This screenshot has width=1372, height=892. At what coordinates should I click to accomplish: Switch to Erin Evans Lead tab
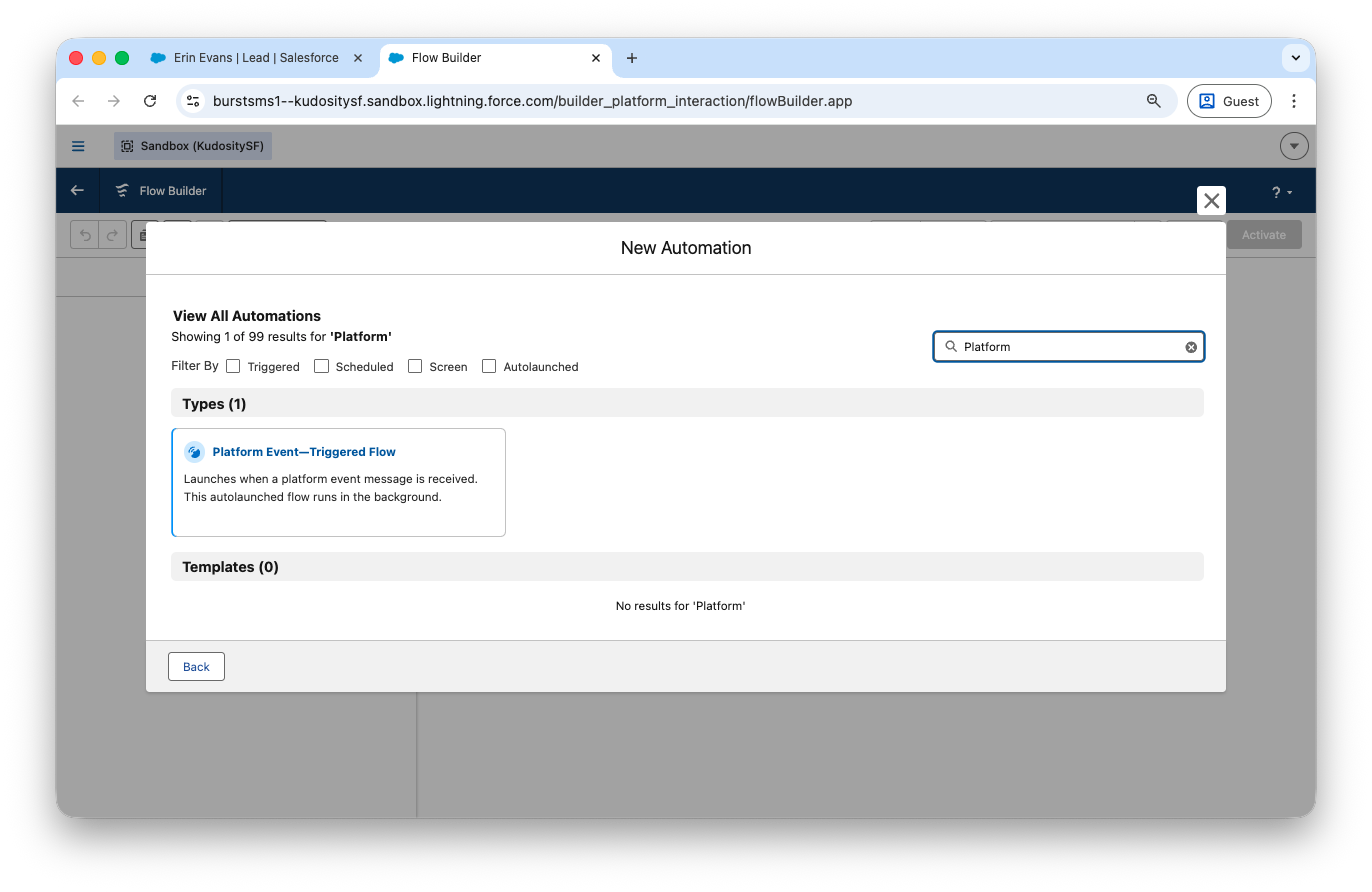point(256,58)
